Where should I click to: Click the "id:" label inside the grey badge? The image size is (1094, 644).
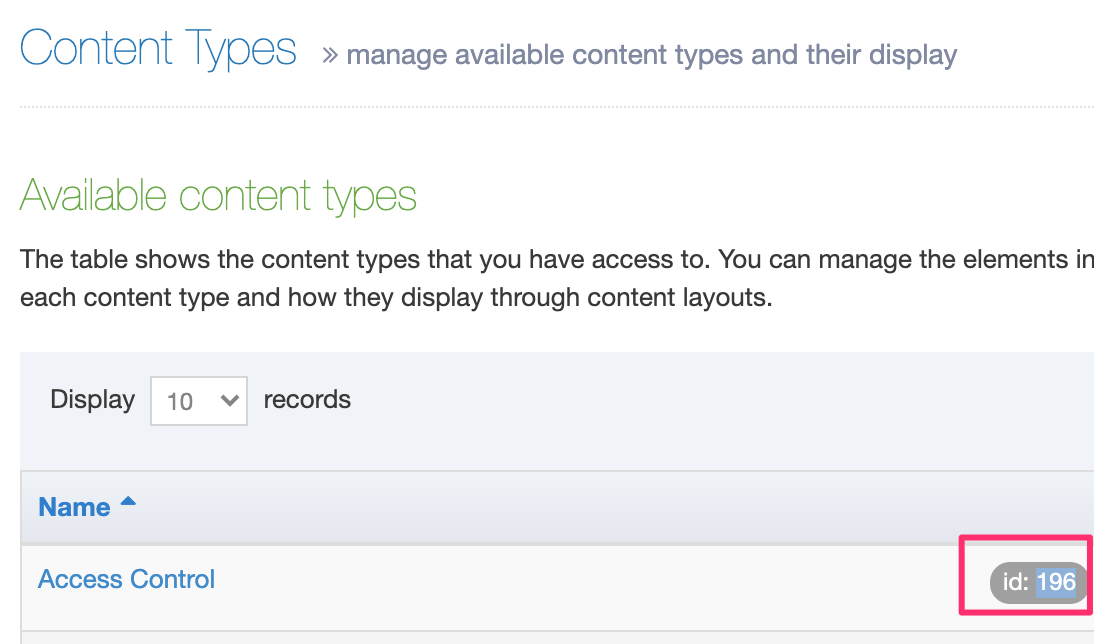[1015, 582]
